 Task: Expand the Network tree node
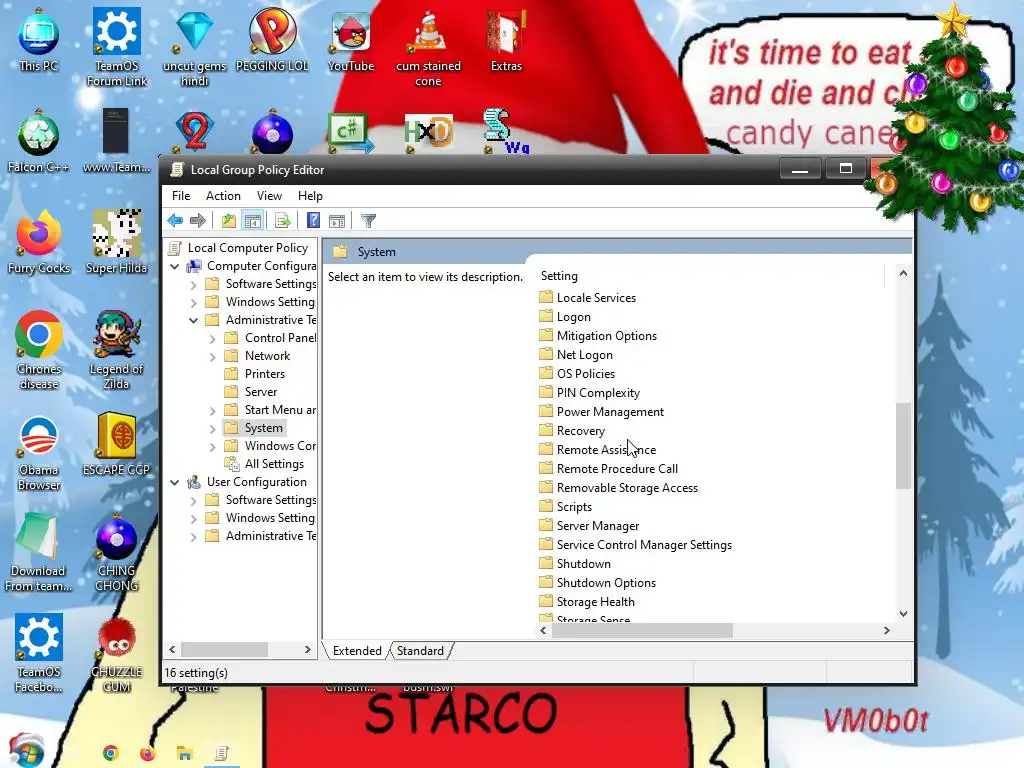pyautogui.click(x=212, y=357)
